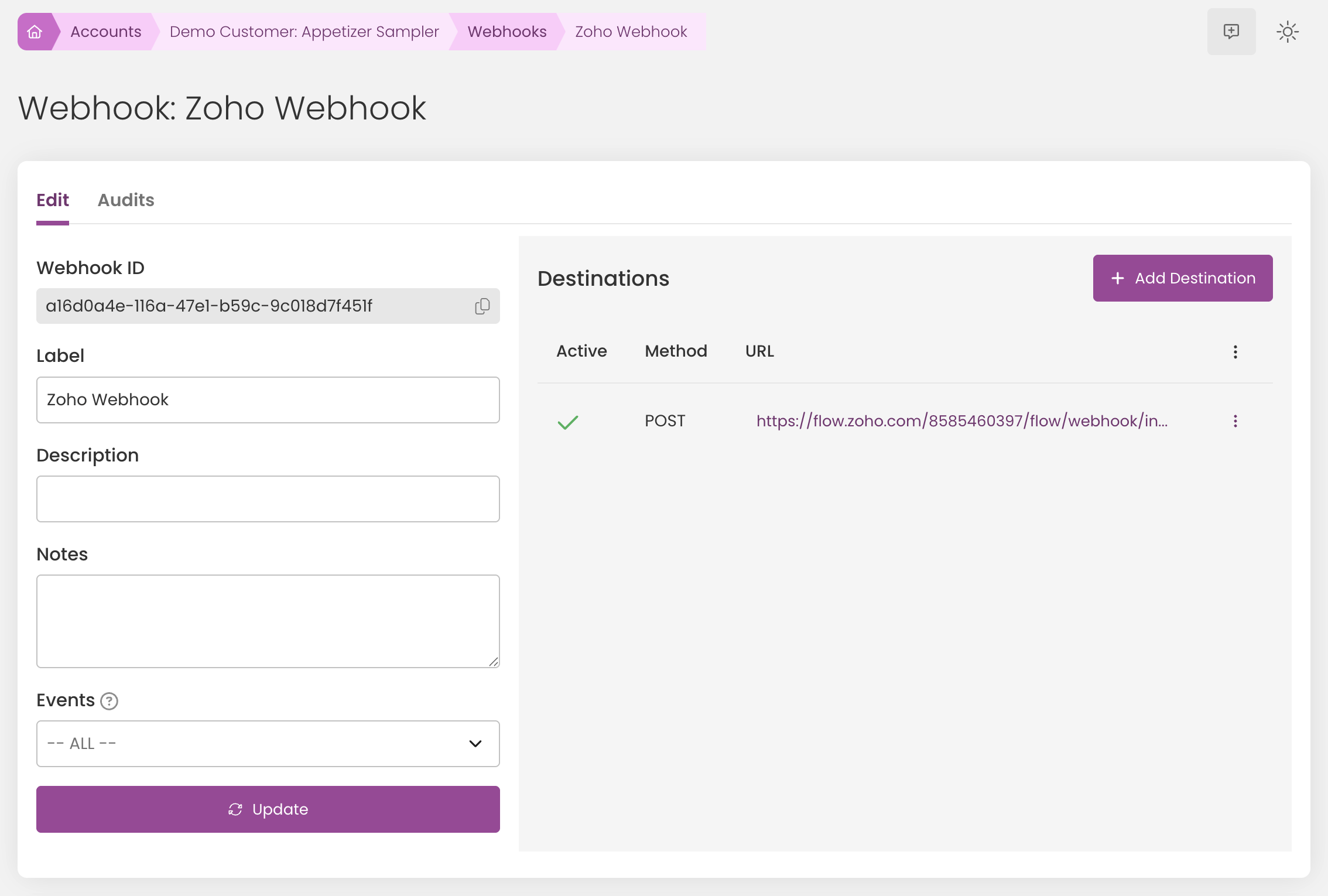Expand the Events dropdown
The height and width of the screenshot is (896, 1328).
[x=268, y=744]
